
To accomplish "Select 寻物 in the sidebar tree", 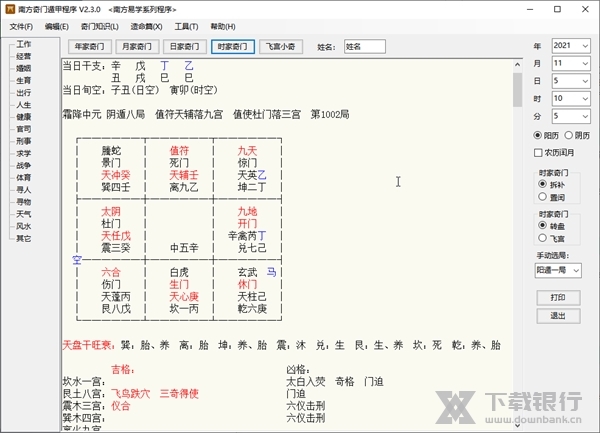I will (x=24, y=202).
